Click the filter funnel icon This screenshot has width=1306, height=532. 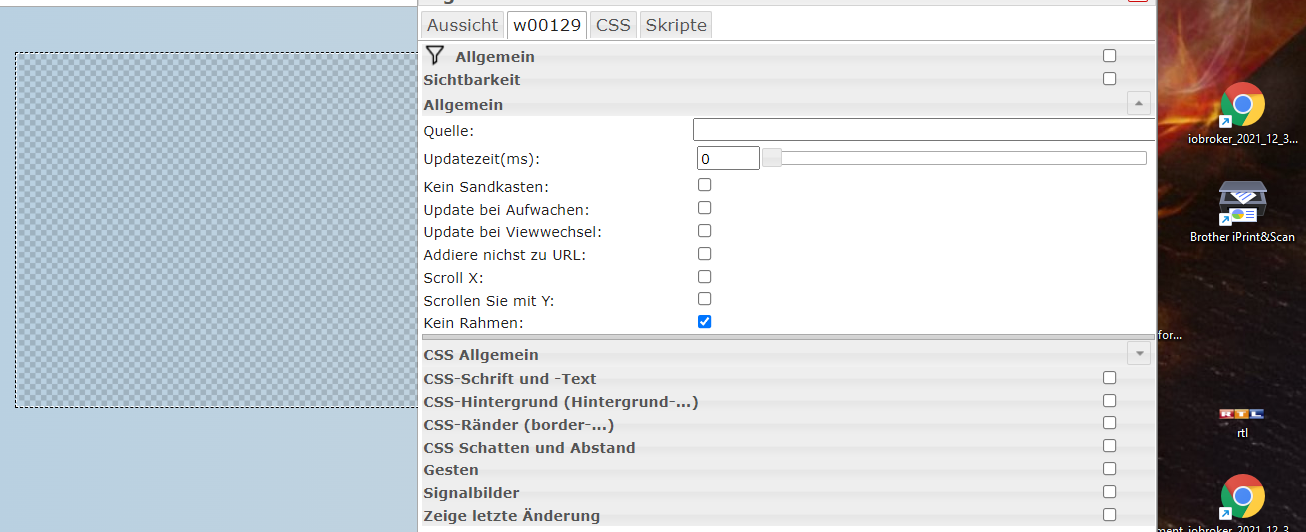point(434,56)
